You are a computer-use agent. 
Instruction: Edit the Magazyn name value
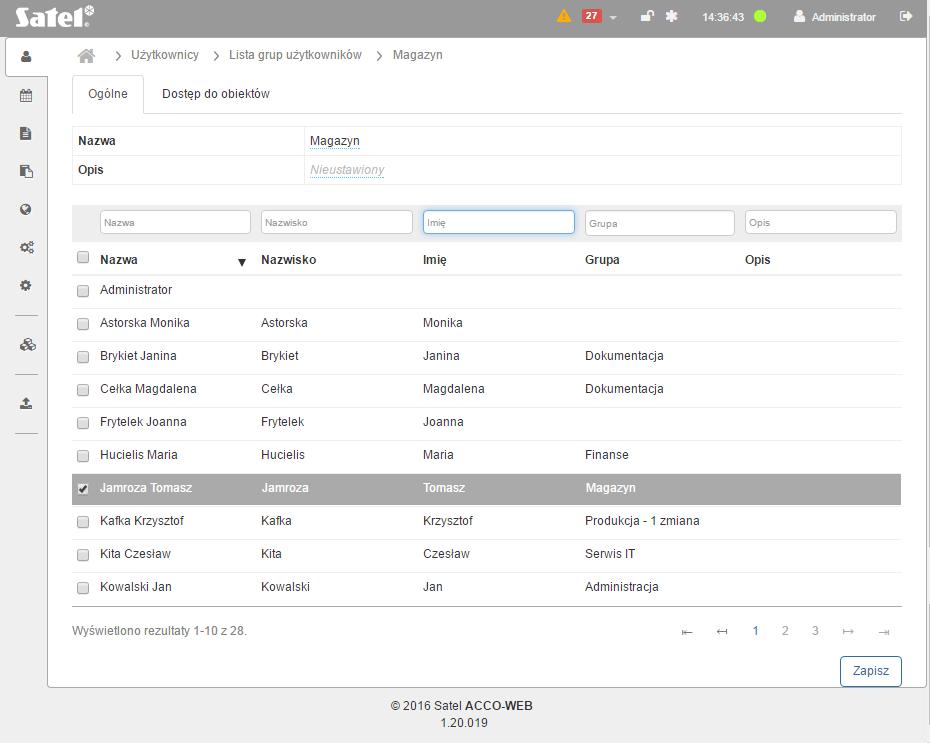point(335,141)
